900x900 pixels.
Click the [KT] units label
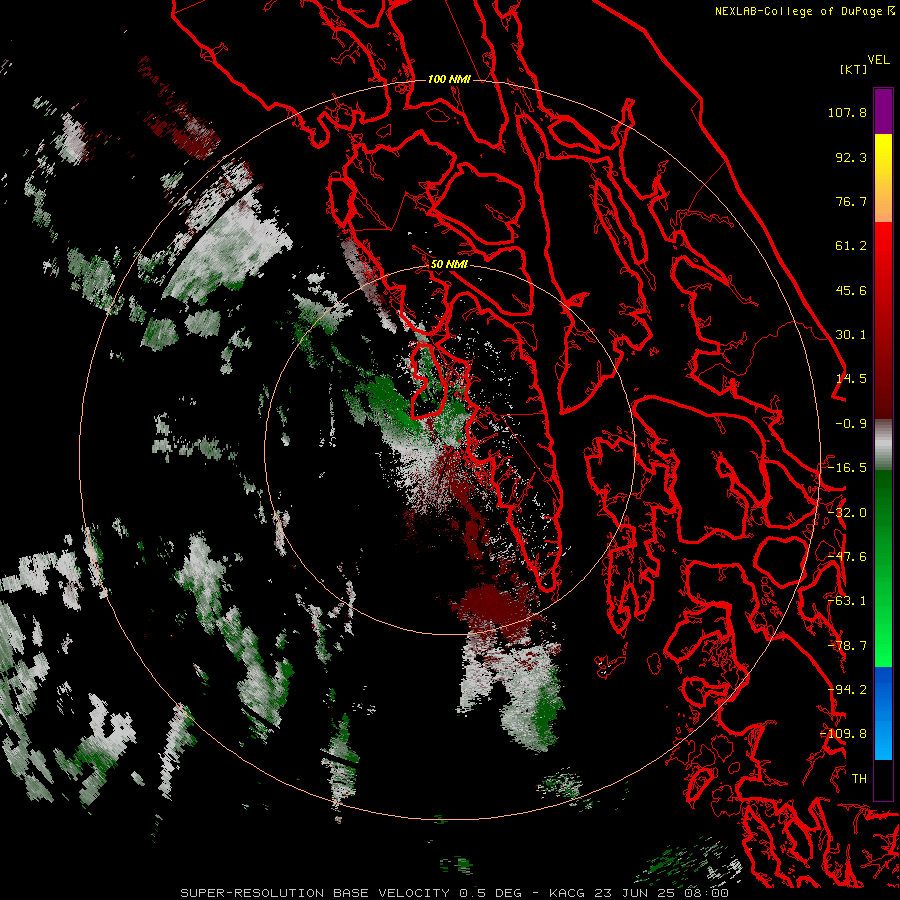pyautogui.click(x=854, y=69)
